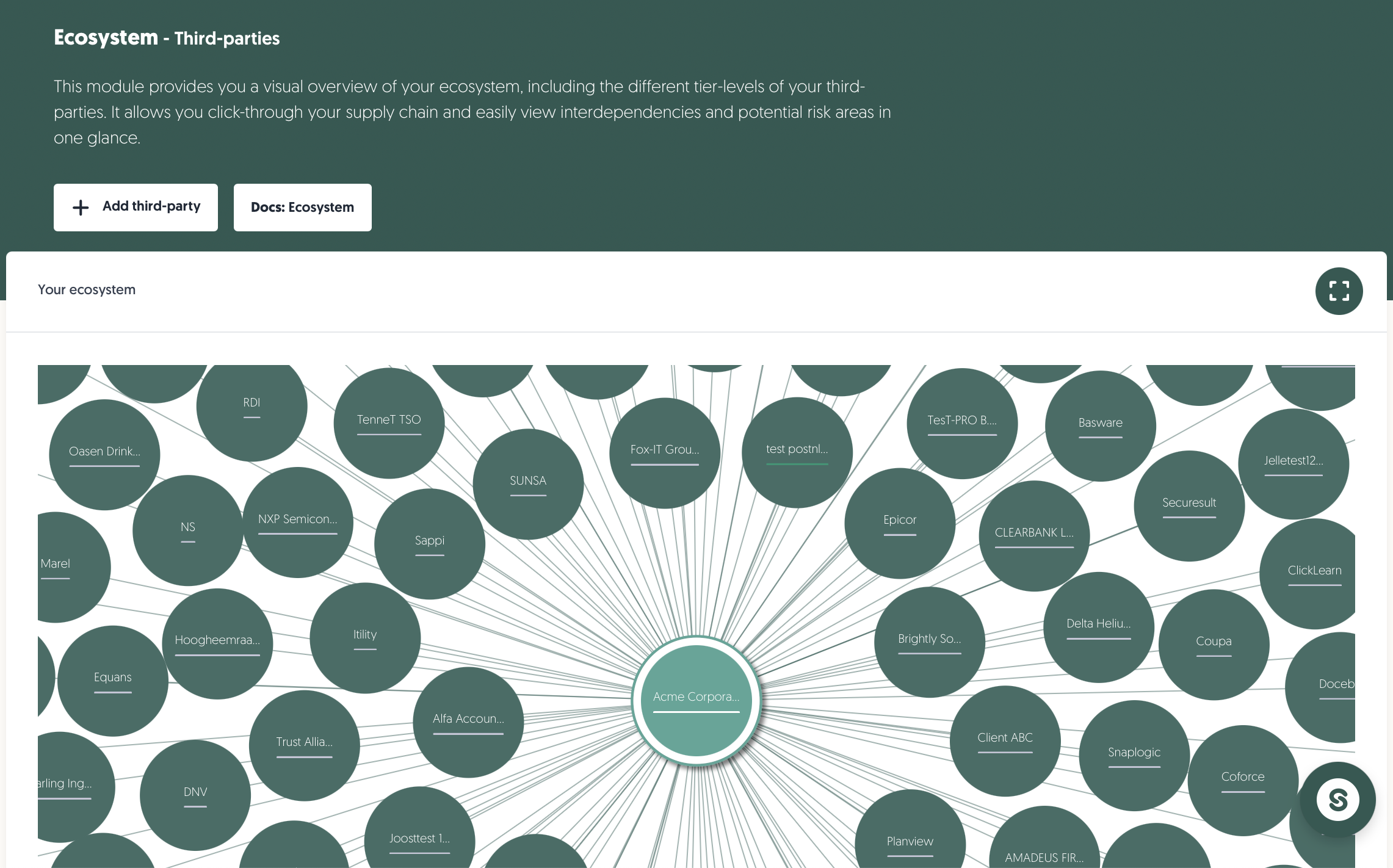Click the Basware node
Viewport: 1393px width, 868px height.
click(1101, 426)
